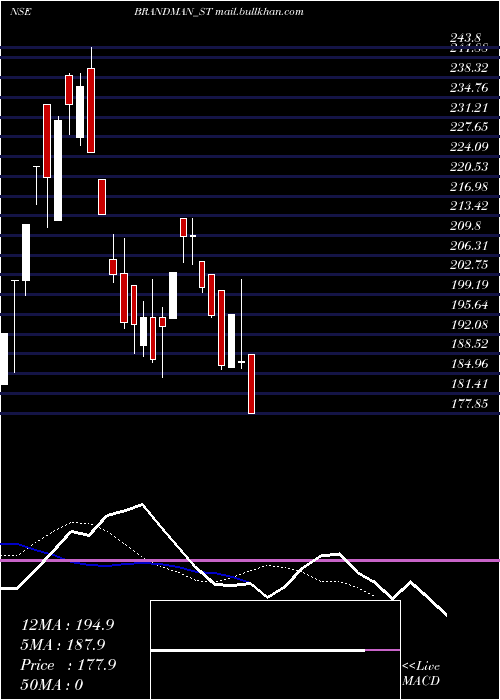500x700 pixels.
Task: Click the 12MA : 194.9 value
Action: click(67, 625)
